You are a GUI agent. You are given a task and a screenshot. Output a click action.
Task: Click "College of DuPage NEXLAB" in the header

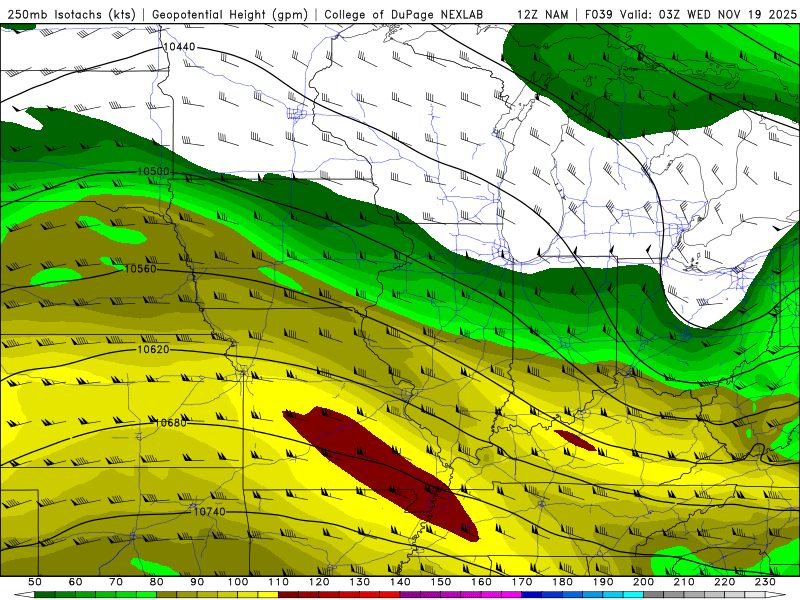point(404,14)
